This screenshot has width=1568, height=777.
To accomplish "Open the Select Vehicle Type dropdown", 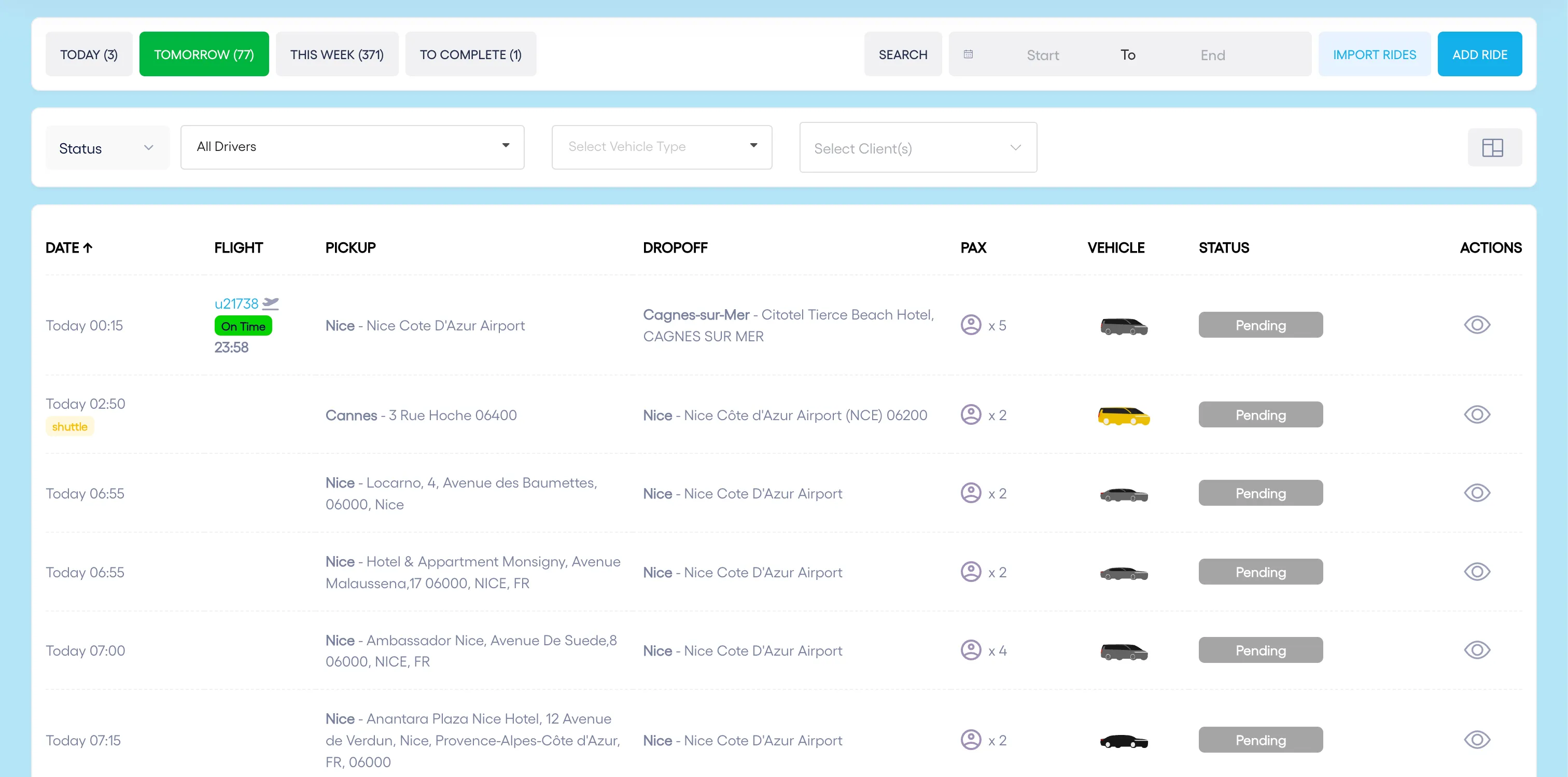I will point(662,147).
